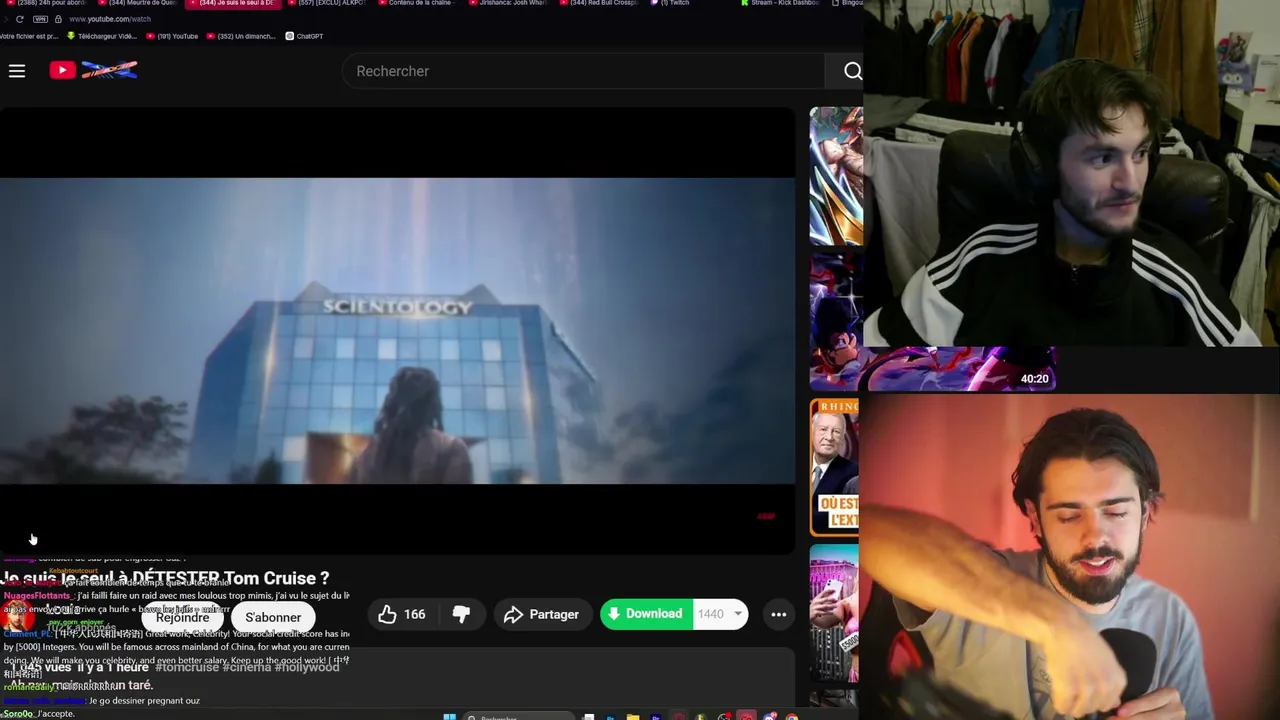Open the three-dot more actions menu
The image size is (1280, 720).
(x=778, y=614)
